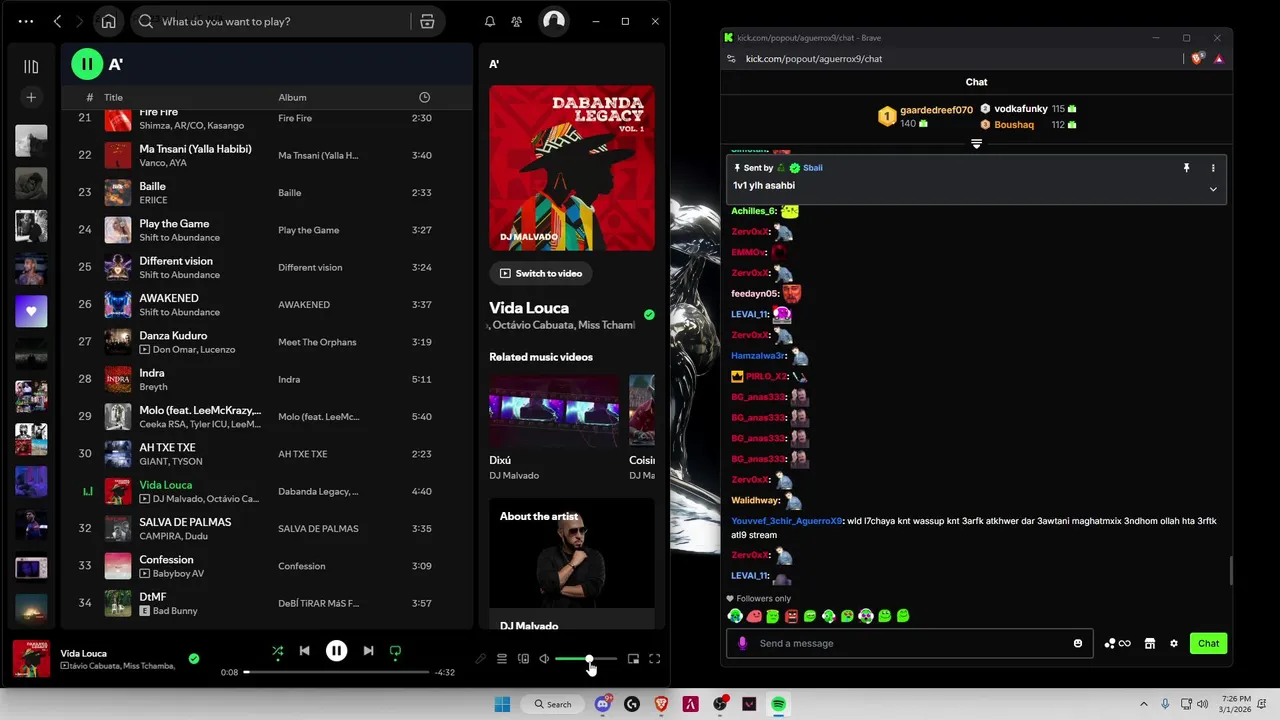Open the Spotify miniplayer
Viewport: 1280px width, 720px height.
point(633,659)
